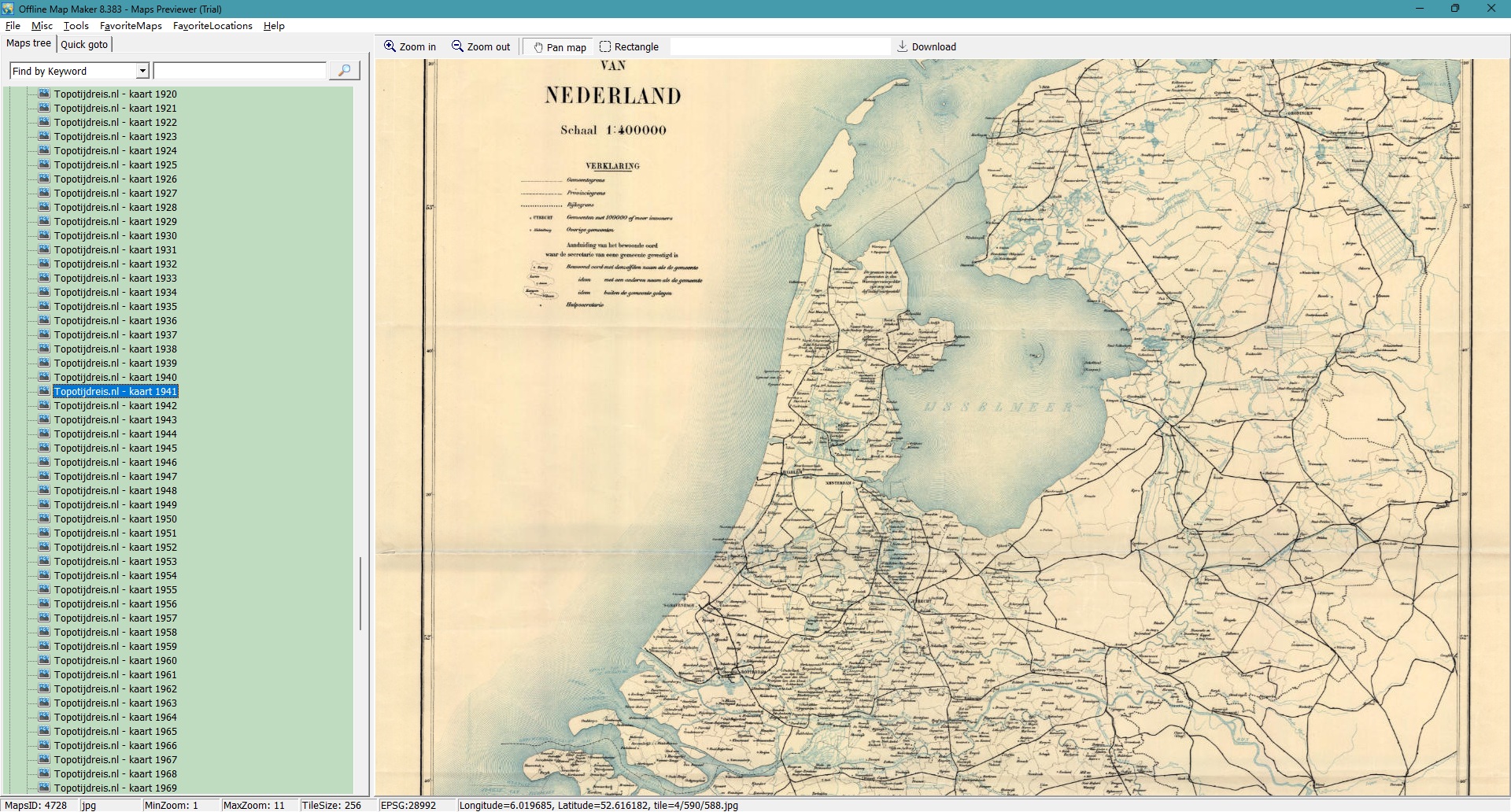Open the FavoriteMaps menu
The image size is (1511, 812).
[131, 26]
